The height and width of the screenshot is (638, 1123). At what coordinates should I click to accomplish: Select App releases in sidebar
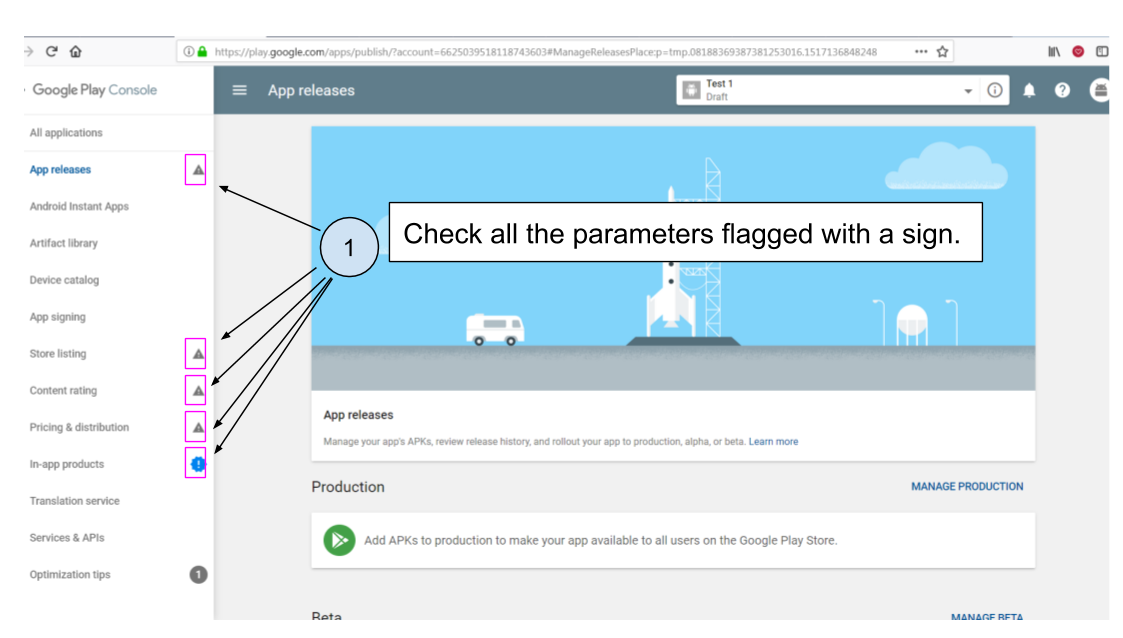[60, 170]
